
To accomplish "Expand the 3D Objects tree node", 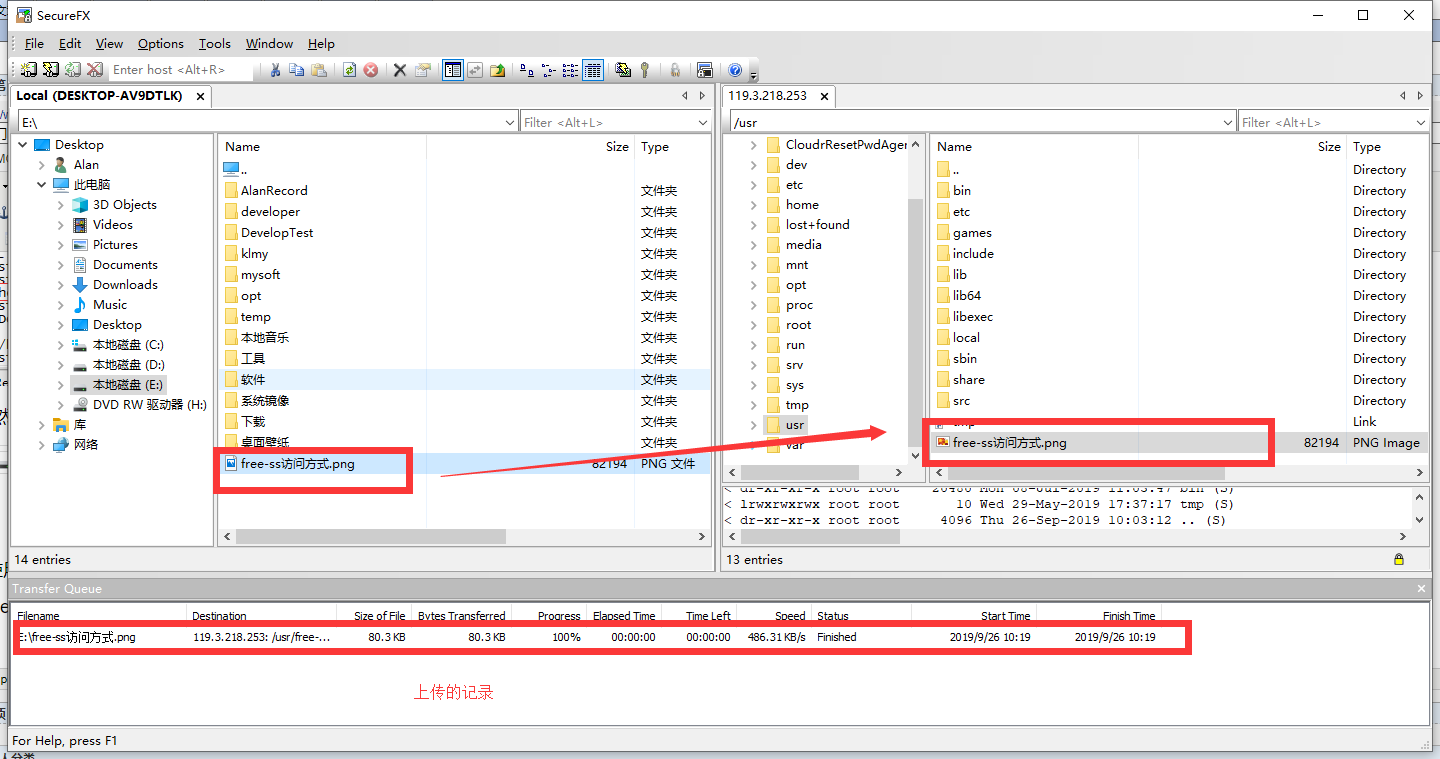I will (x=61, y=205).
